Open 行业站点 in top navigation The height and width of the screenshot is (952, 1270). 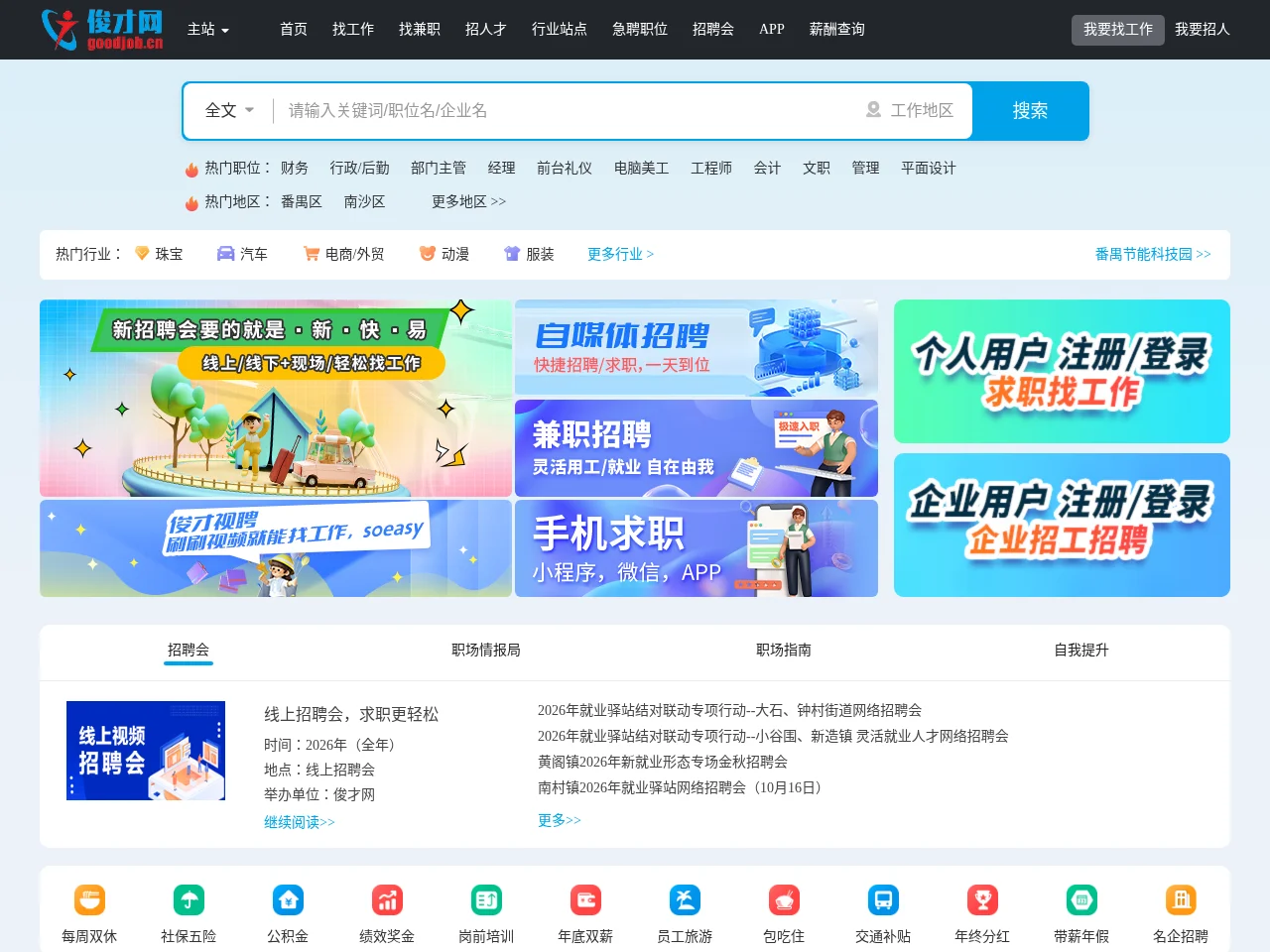point(560,30)
